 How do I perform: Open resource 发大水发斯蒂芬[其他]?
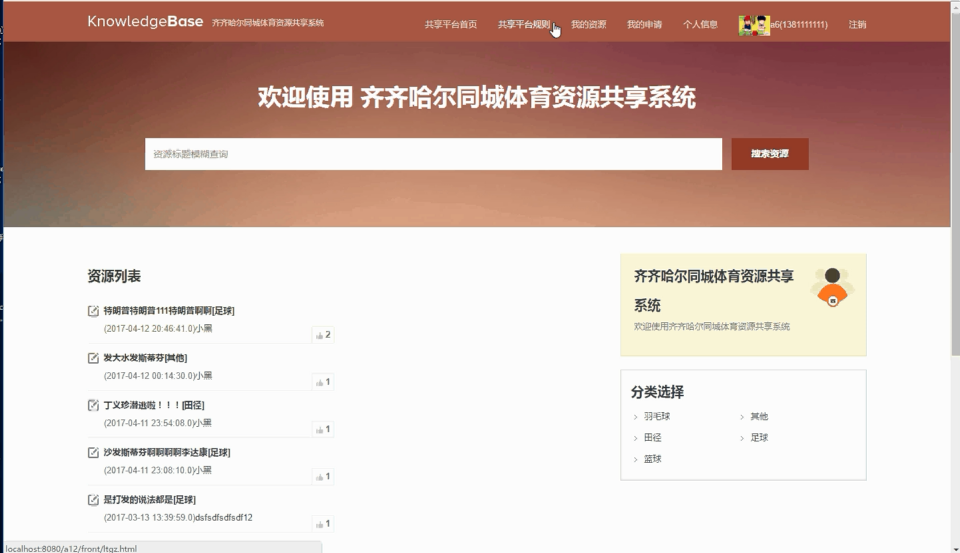[145, 358]
